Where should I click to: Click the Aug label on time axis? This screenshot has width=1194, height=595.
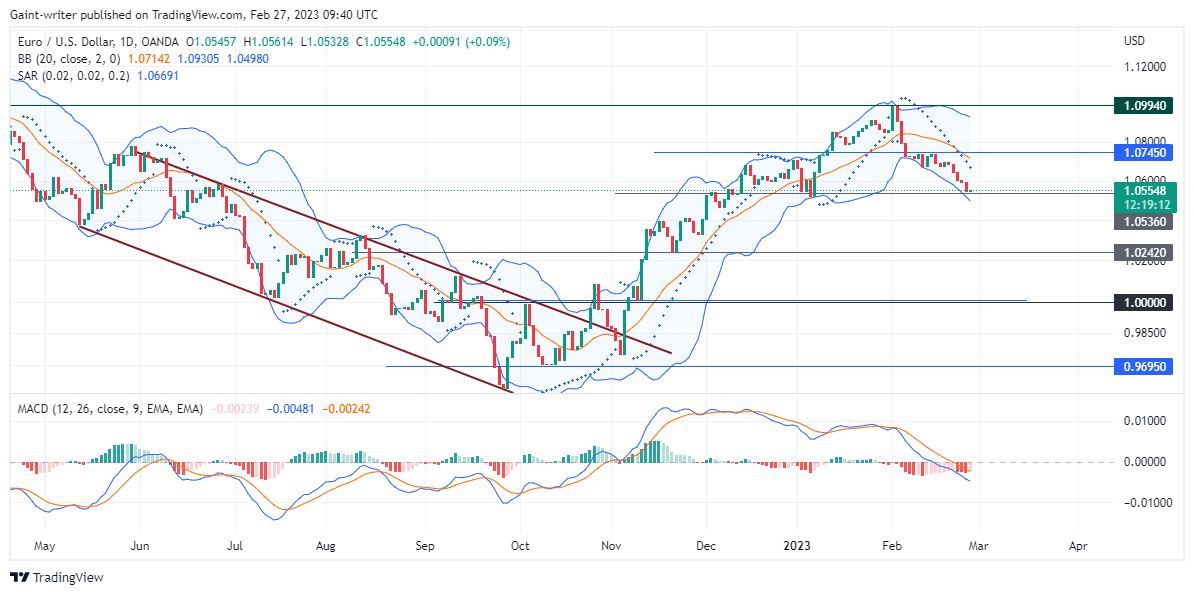[x=326, y=546]
